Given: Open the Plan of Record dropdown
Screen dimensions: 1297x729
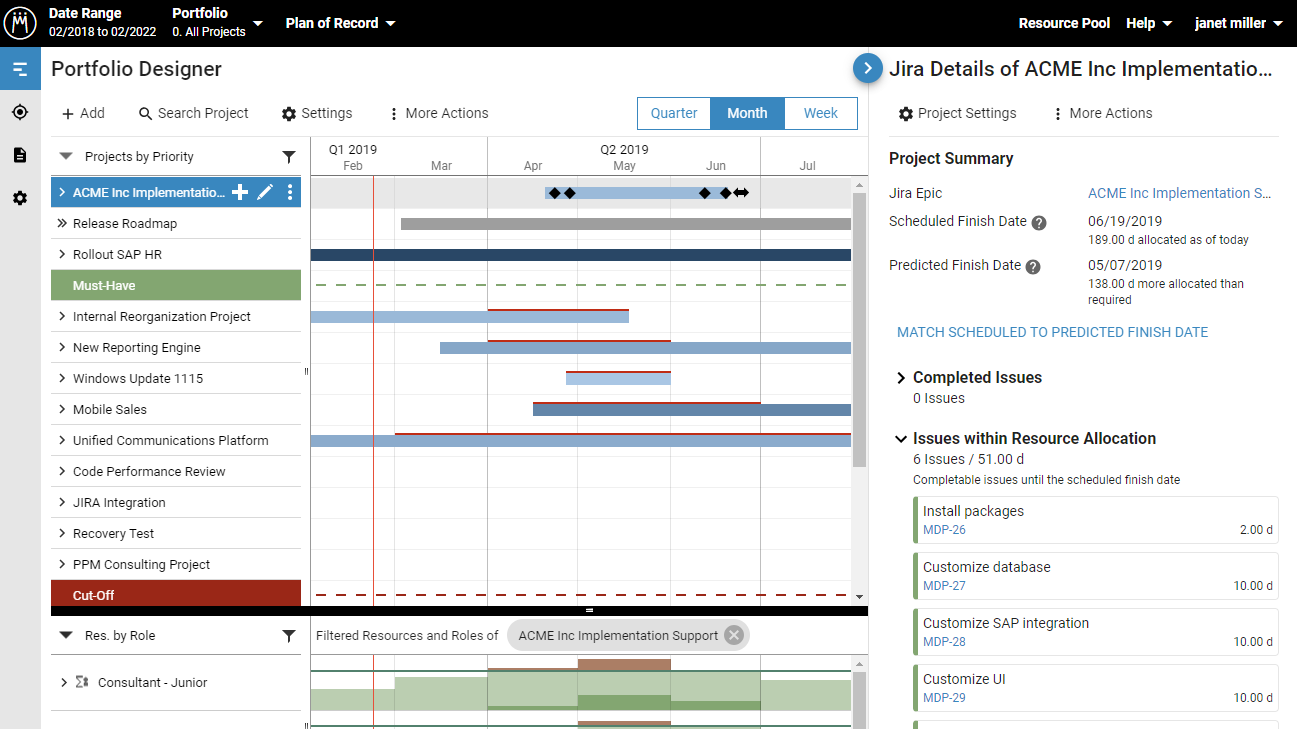Looking at the screenshot, I should click(340, 23).
